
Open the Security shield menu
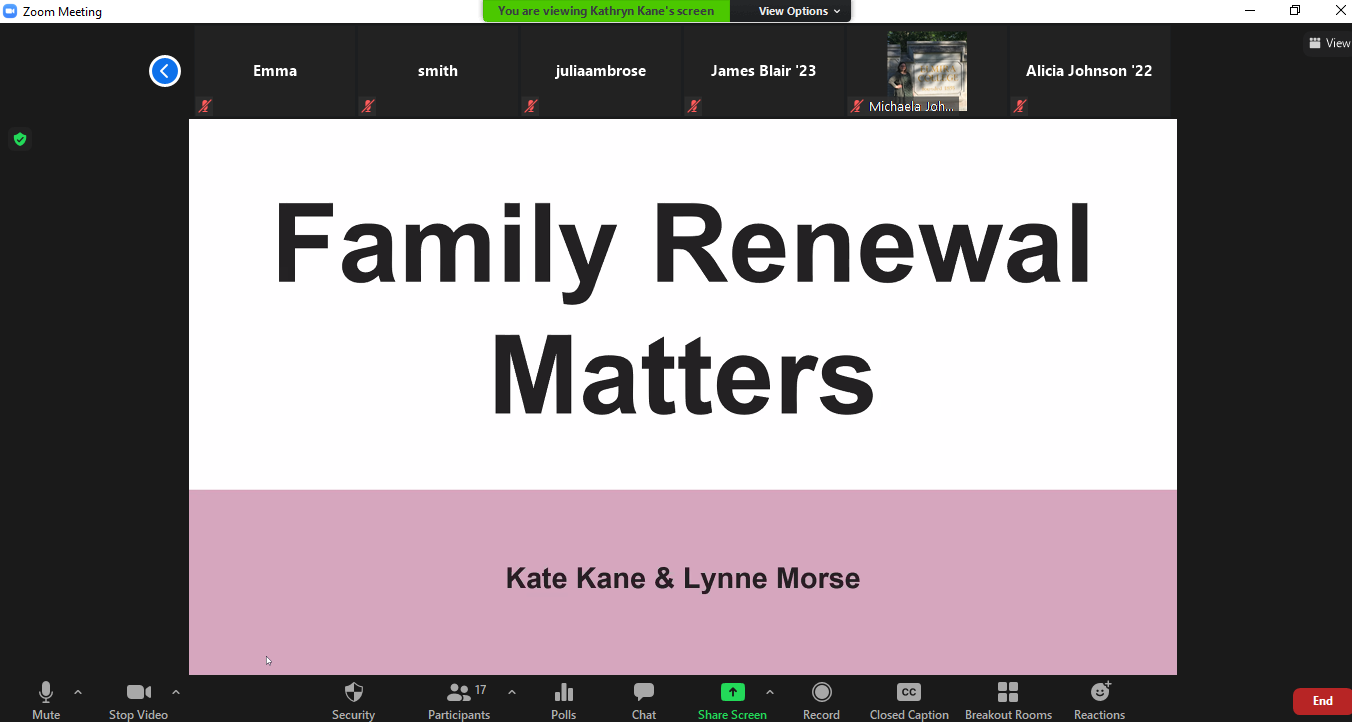(353, 692)
